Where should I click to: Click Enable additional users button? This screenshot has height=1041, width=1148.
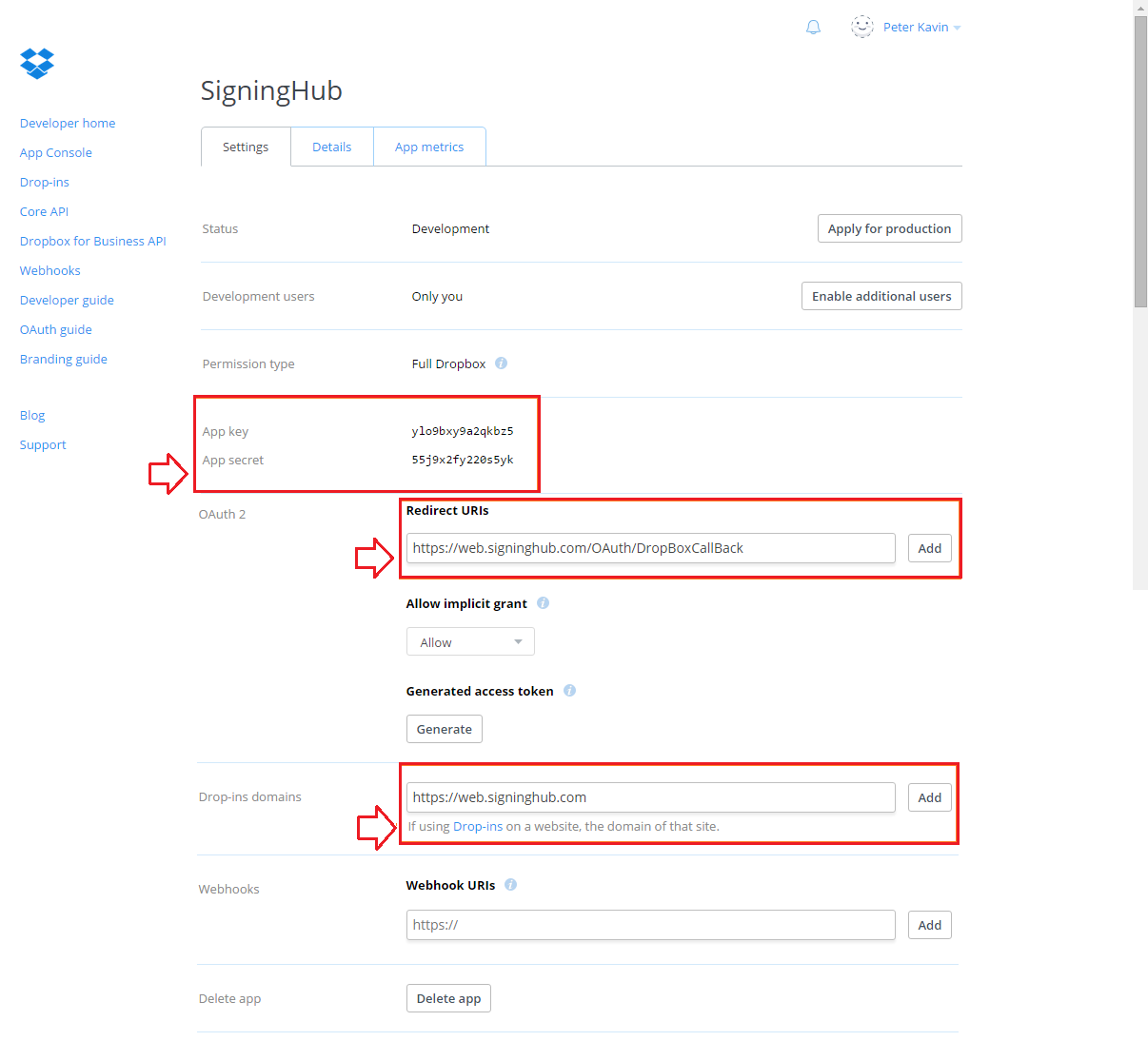pyautogui.click(x=881, y=296)
